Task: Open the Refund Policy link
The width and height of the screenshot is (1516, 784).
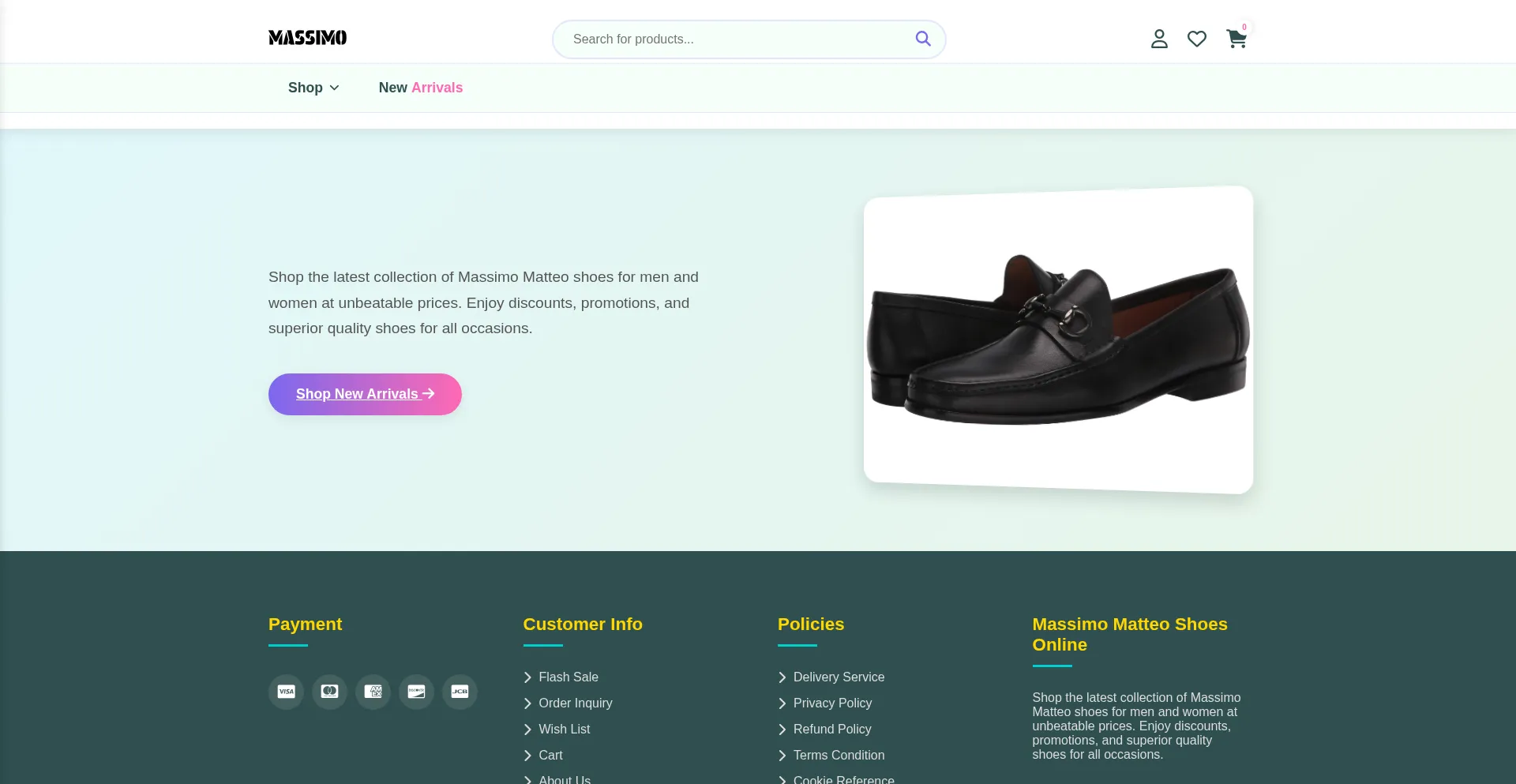Action: pyautogui.click(x=831, y=729)
